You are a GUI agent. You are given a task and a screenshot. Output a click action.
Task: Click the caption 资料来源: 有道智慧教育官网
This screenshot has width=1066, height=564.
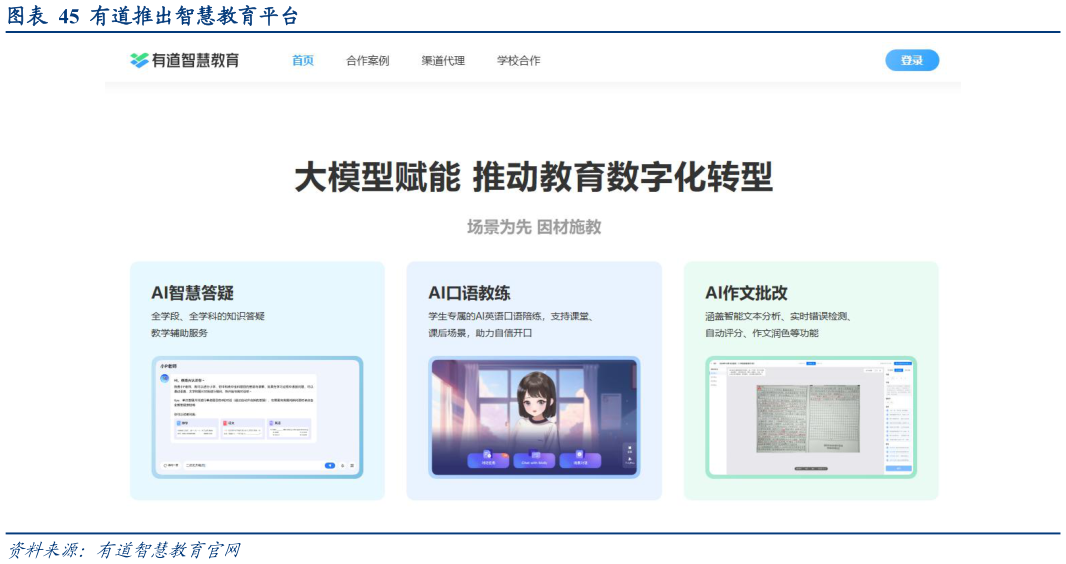[x=124, y=550]
